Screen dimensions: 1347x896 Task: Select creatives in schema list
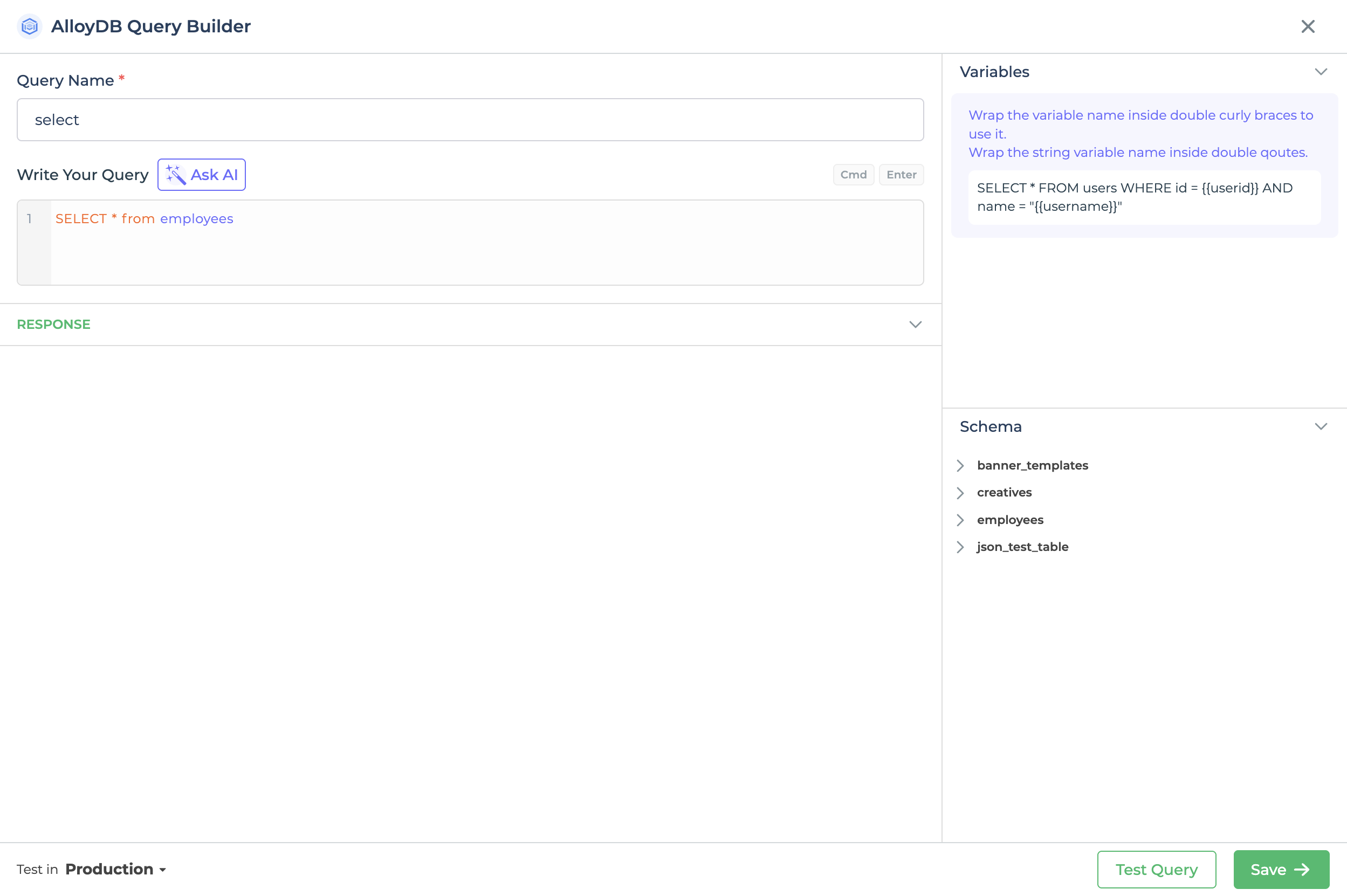[1004, 493]
